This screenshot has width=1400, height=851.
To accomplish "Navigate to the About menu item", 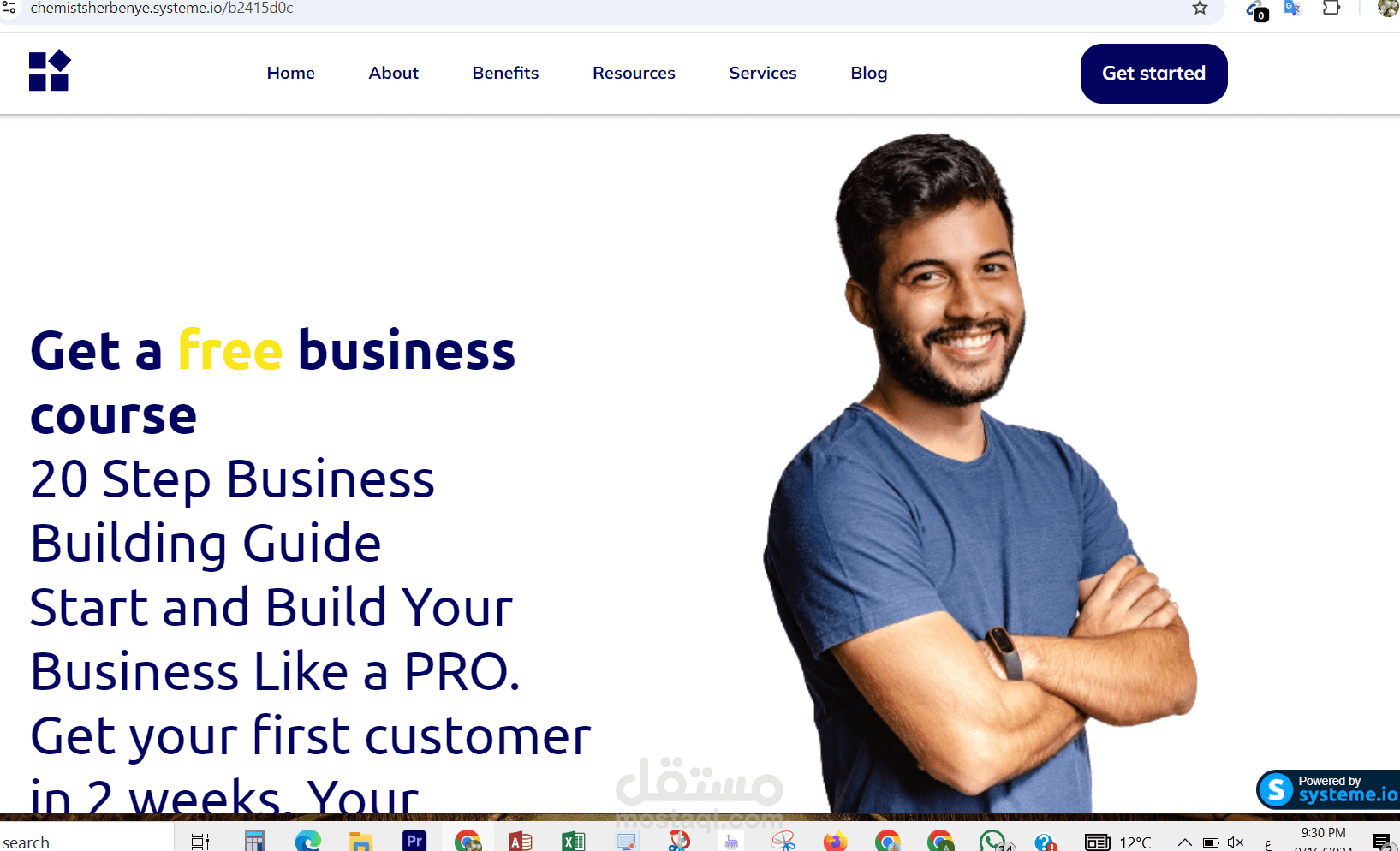I will [x=394, y=74].
